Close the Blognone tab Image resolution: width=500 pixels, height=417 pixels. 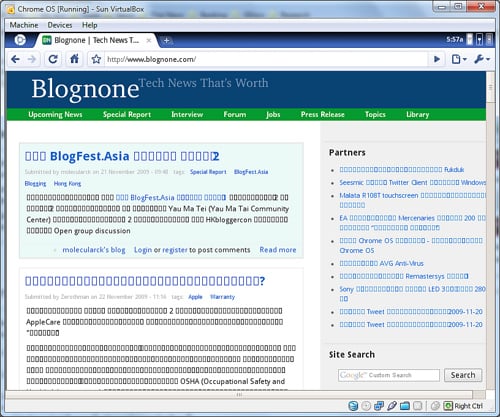149,40
